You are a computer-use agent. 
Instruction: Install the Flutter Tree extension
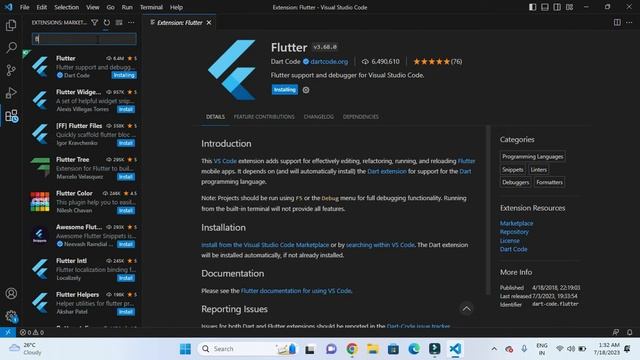pos(126,177)
